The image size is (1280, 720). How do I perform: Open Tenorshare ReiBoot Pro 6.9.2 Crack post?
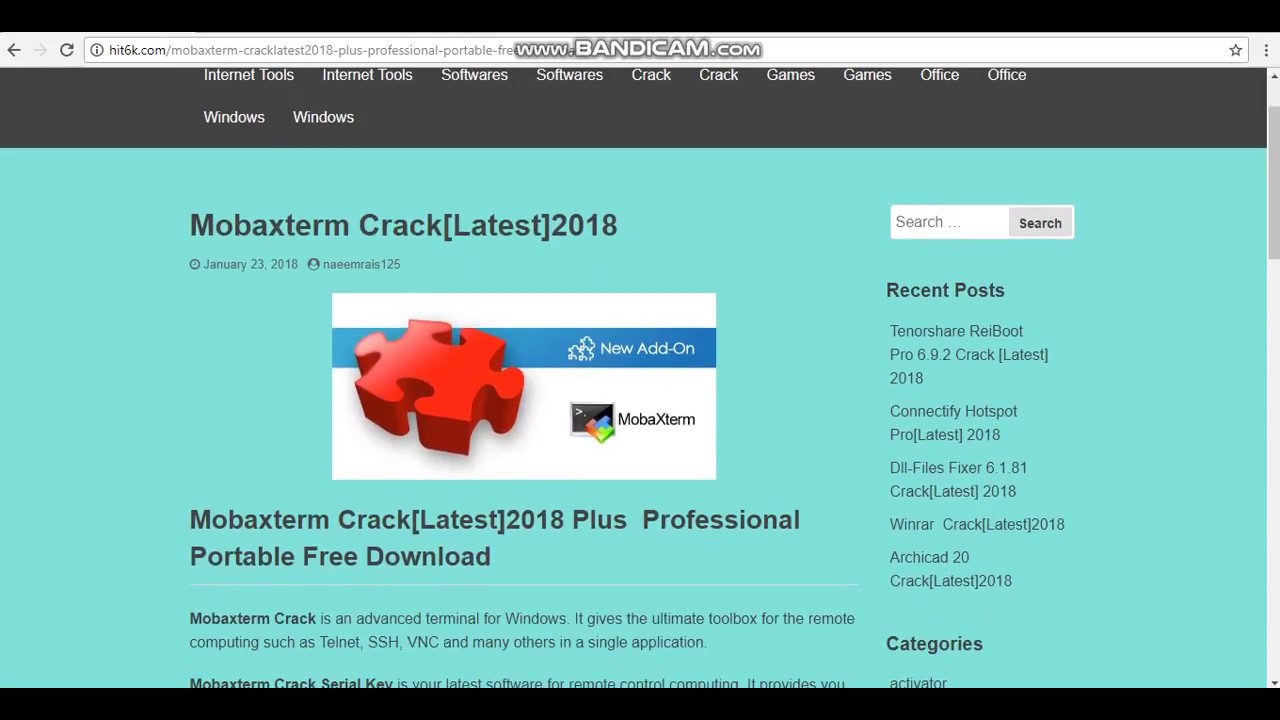coord(969,355)
